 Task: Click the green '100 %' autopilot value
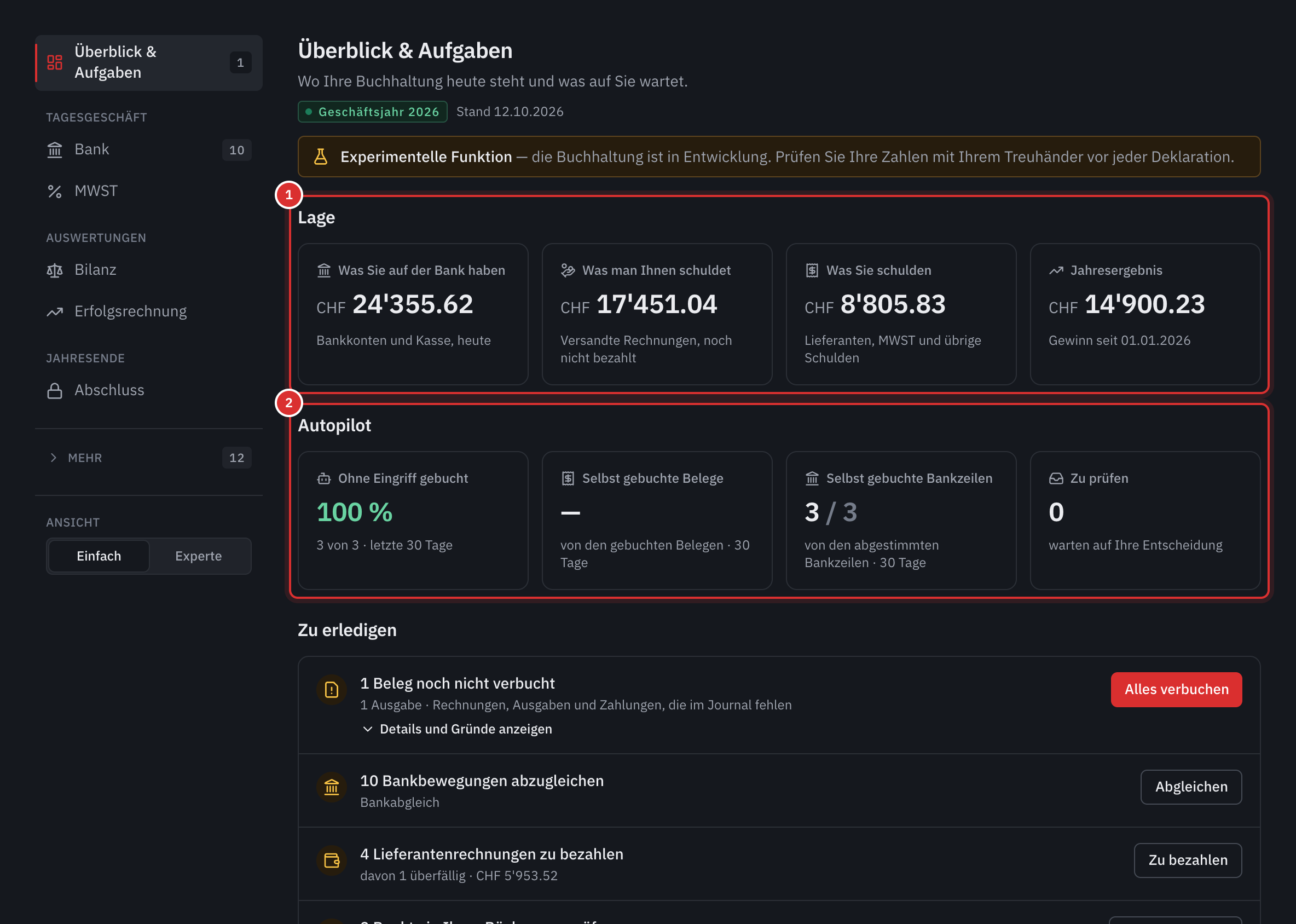[x=355, y=513]
